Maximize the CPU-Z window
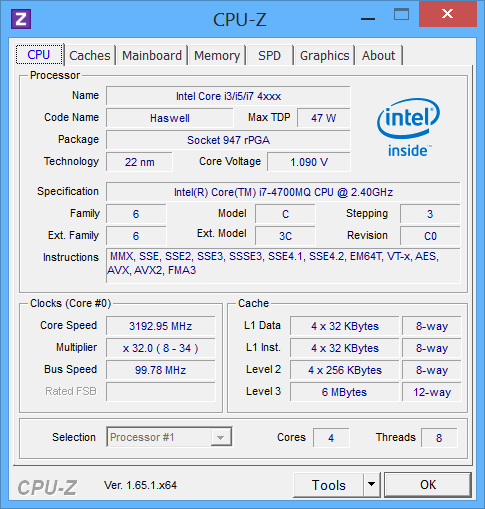 (x=401, y=14)
